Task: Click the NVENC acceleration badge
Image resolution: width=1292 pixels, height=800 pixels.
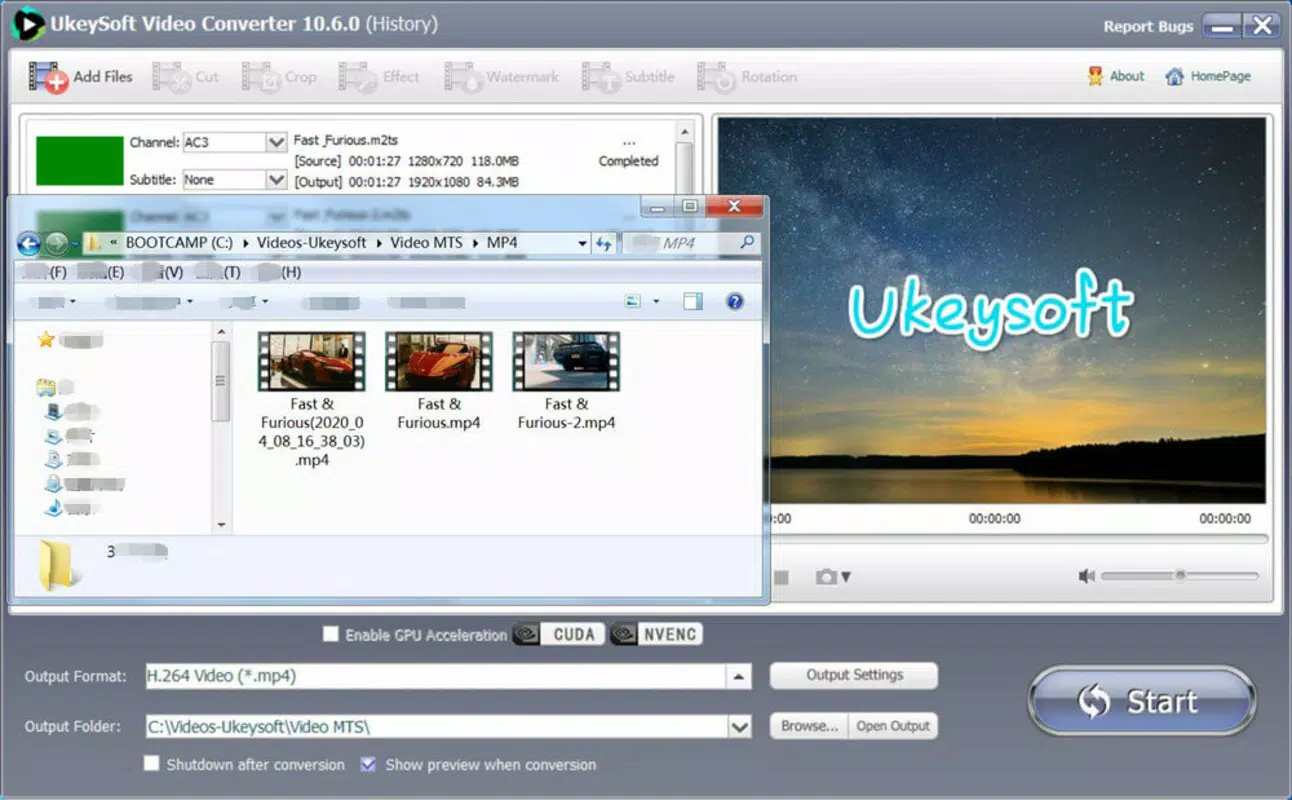Action: [x=656, y=634]
